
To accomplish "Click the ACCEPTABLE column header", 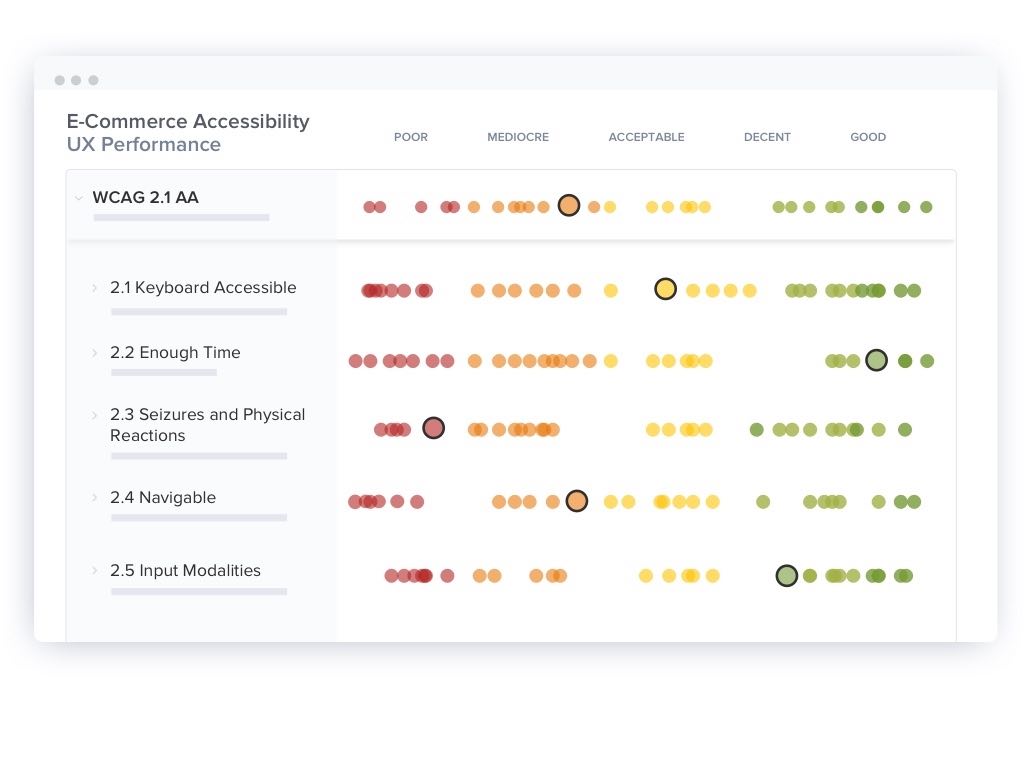I will click(646, 137).
